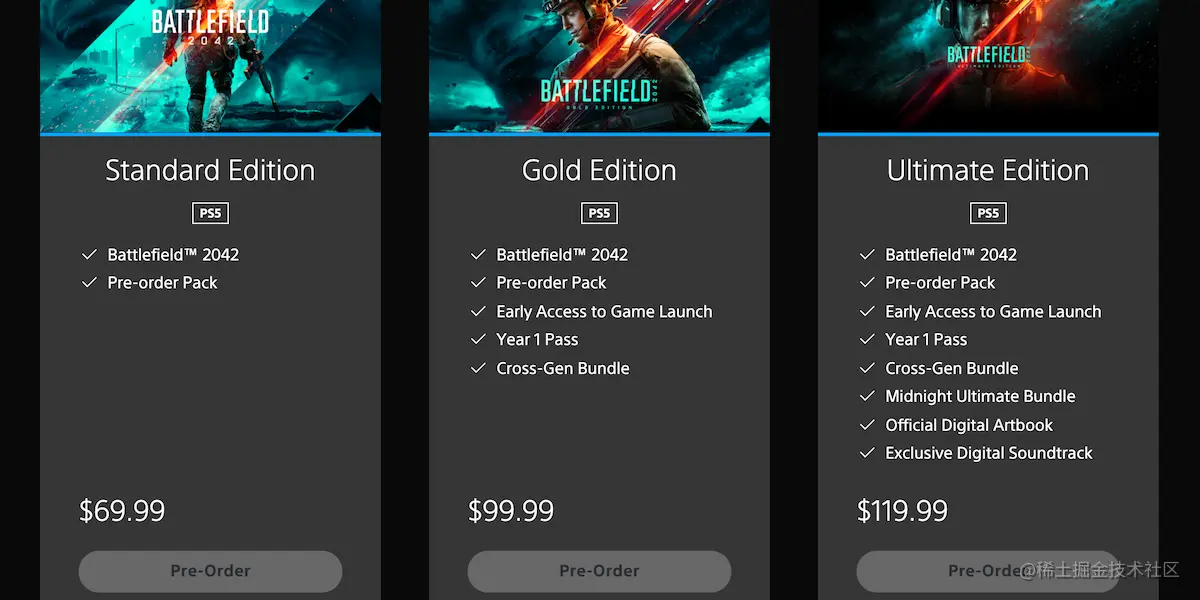Open the Gold Edition cover artwork
The height and width of the screenshot is (600, 1200).
(599, 66)
